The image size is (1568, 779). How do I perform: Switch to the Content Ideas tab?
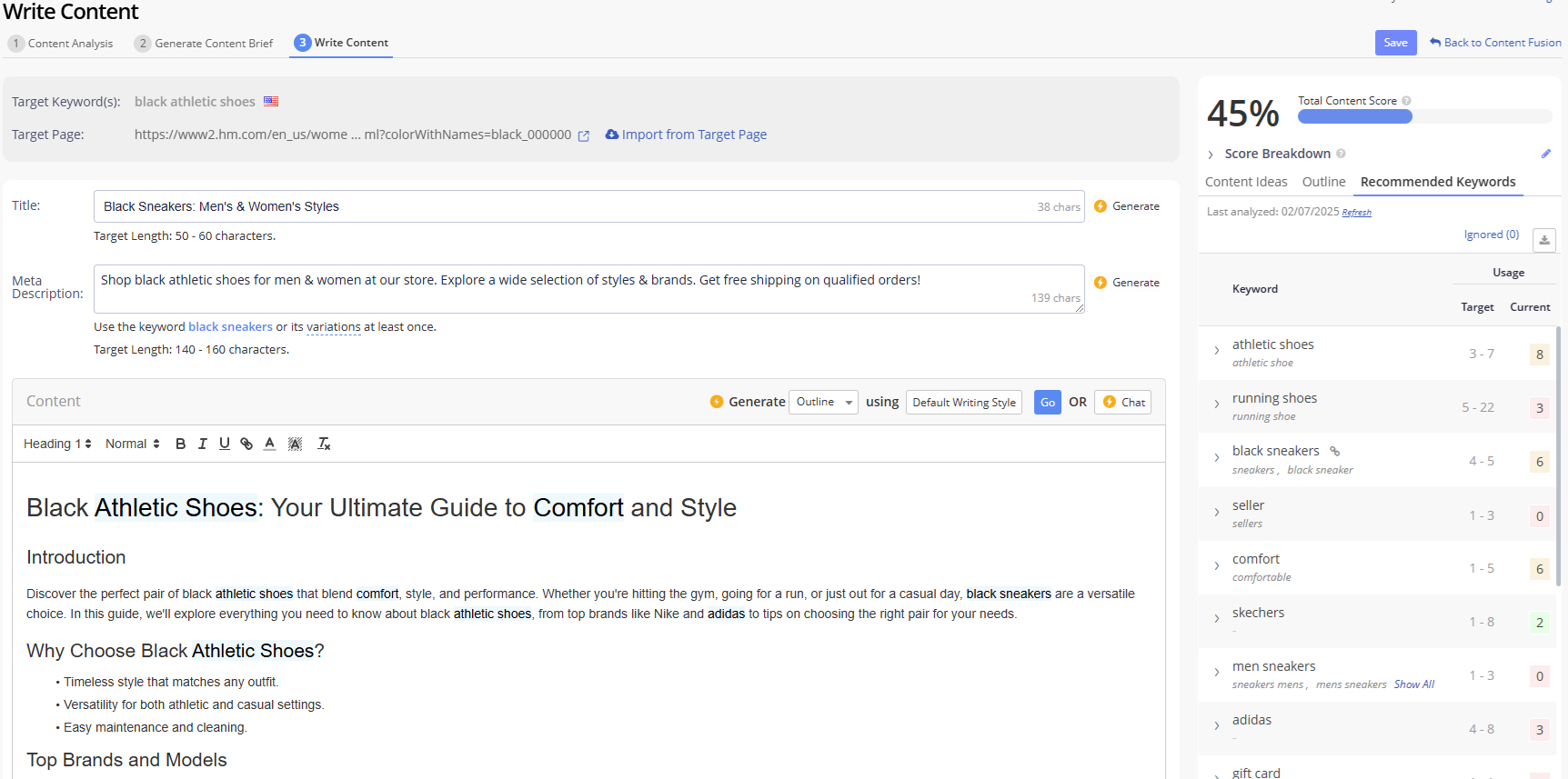click(x=1245, y=182)
